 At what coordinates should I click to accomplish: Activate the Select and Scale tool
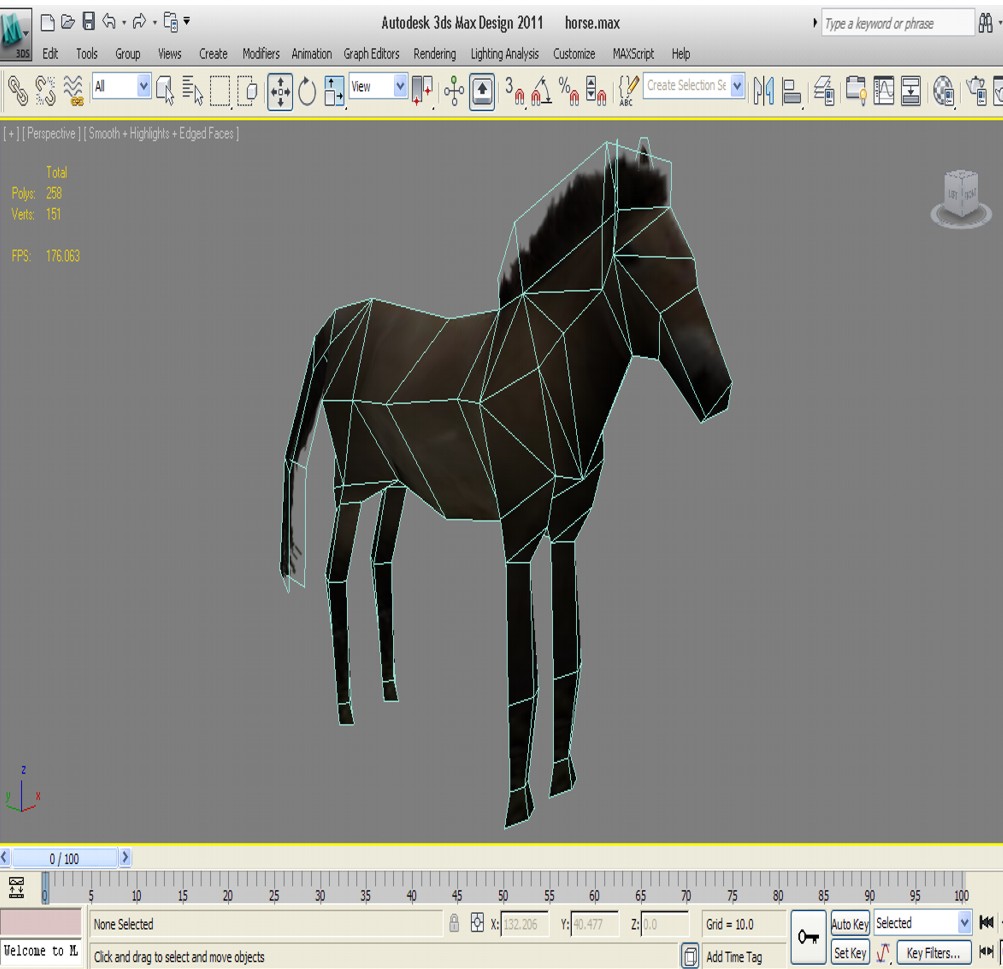click(334, 91)
